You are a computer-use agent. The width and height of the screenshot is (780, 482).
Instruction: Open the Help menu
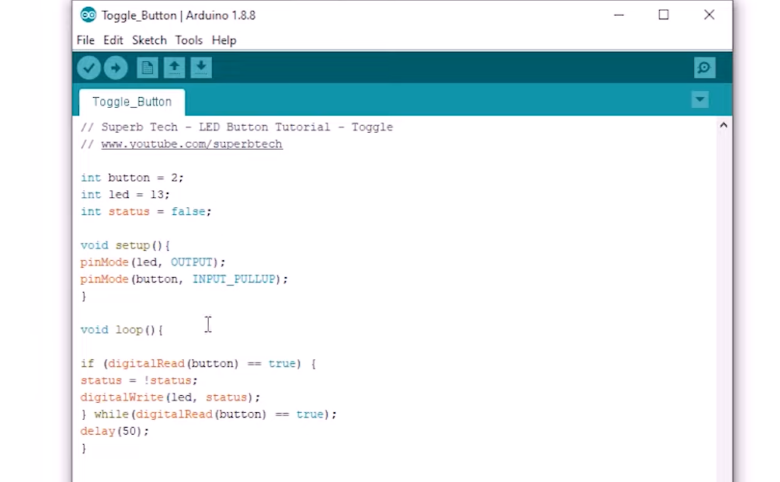tap(224, 41)
